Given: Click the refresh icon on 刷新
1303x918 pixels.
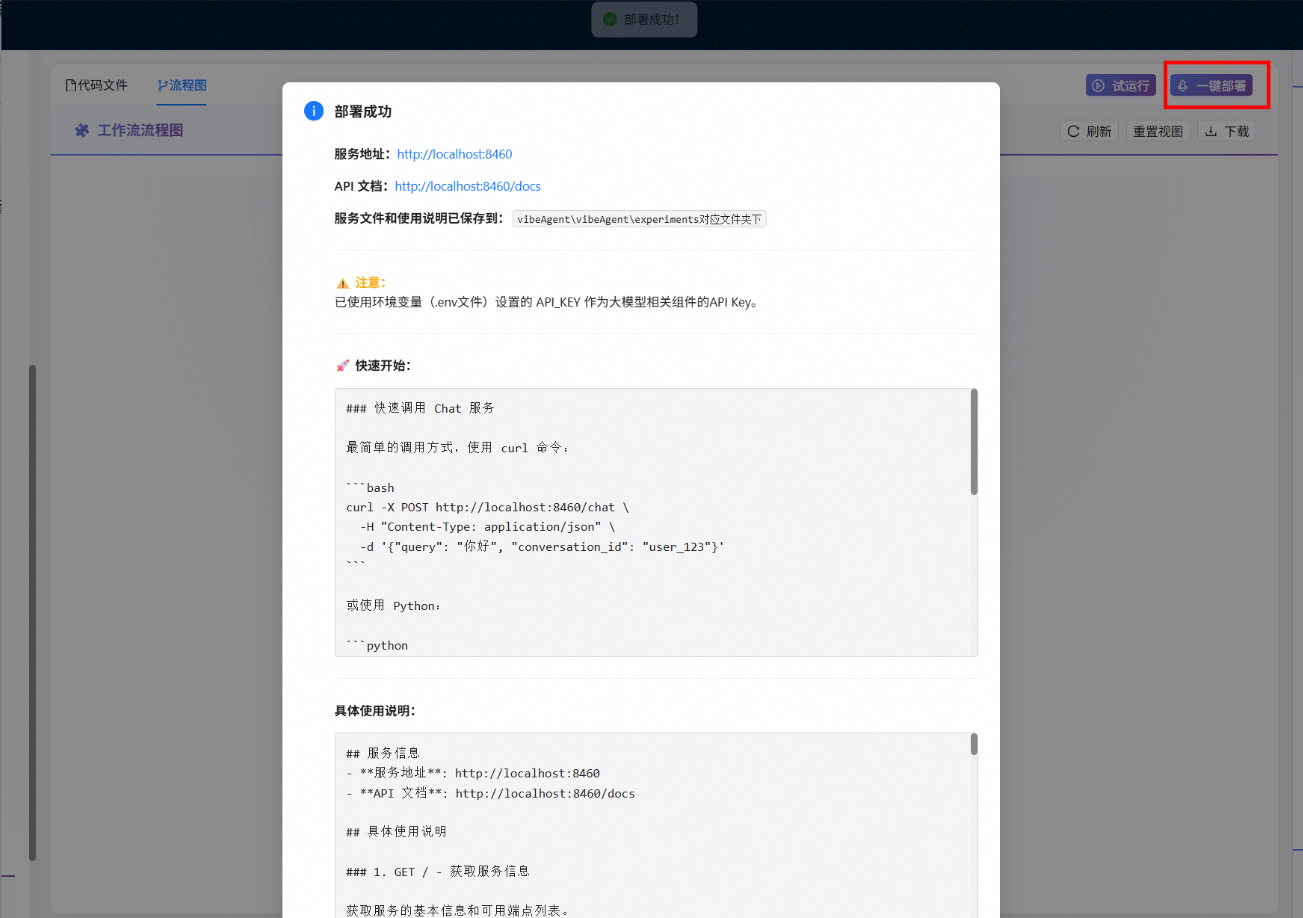Looking at the screenshot, I should 1073,131.
